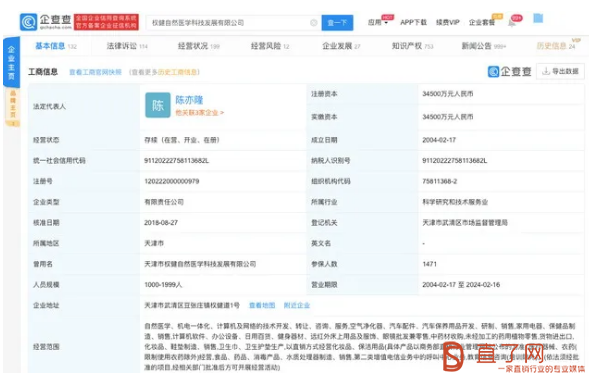The width and height of the screenshot is (589, 378).
Task: Switch to the 基本信息 tab
Action: point(56,46)
